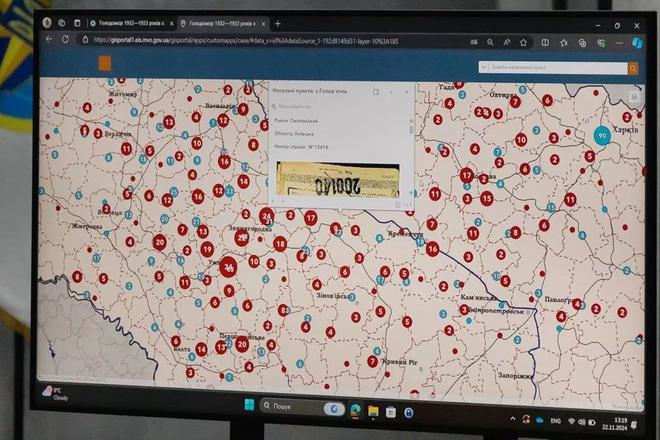Screen dimensions: 660x440
Task: Close the settlement info popup
Action: (x=407, y=92)
